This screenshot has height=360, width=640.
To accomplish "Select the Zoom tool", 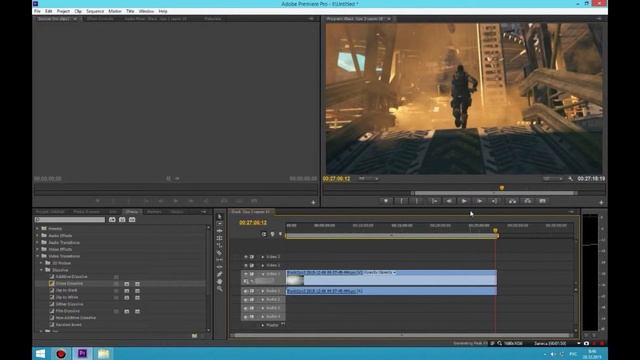I will tap(220, 289).
